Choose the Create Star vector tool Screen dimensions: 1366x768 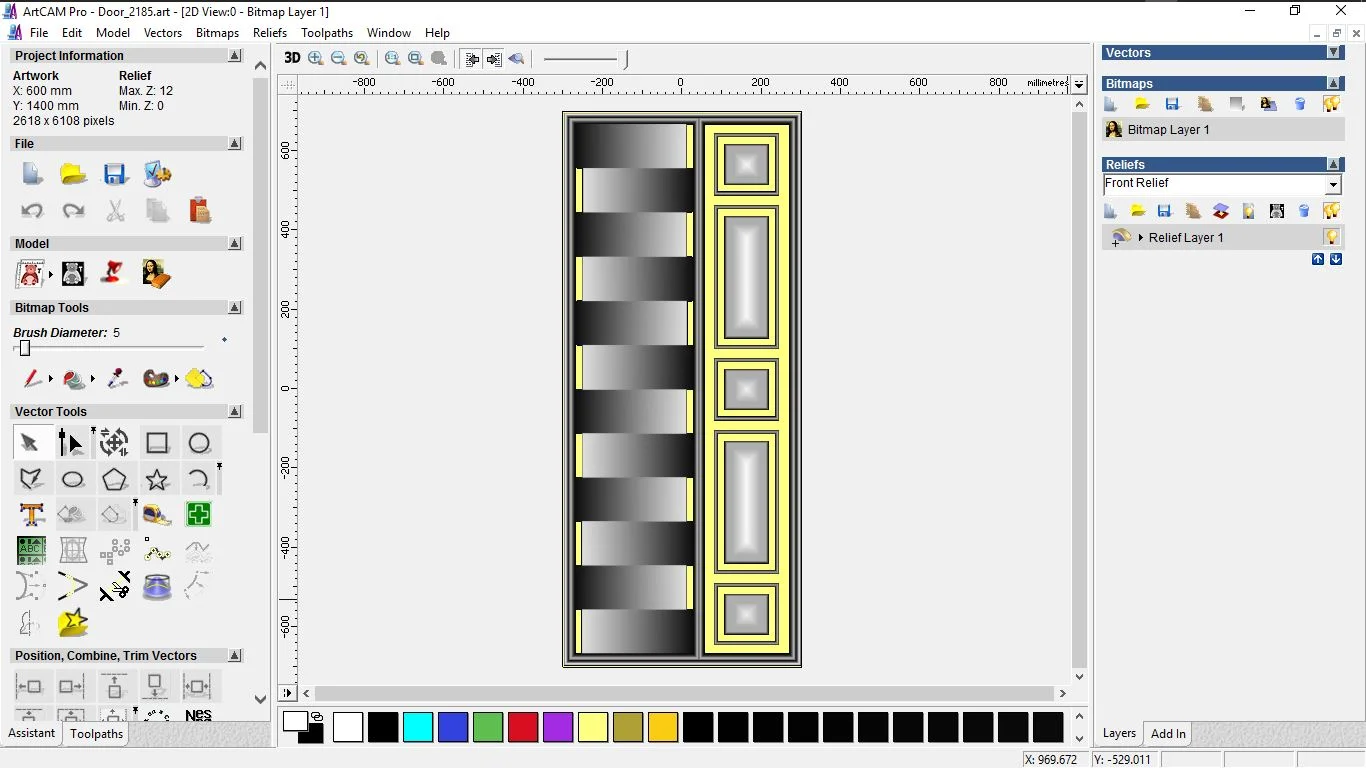pyautogui.click(x=157, y=479)
